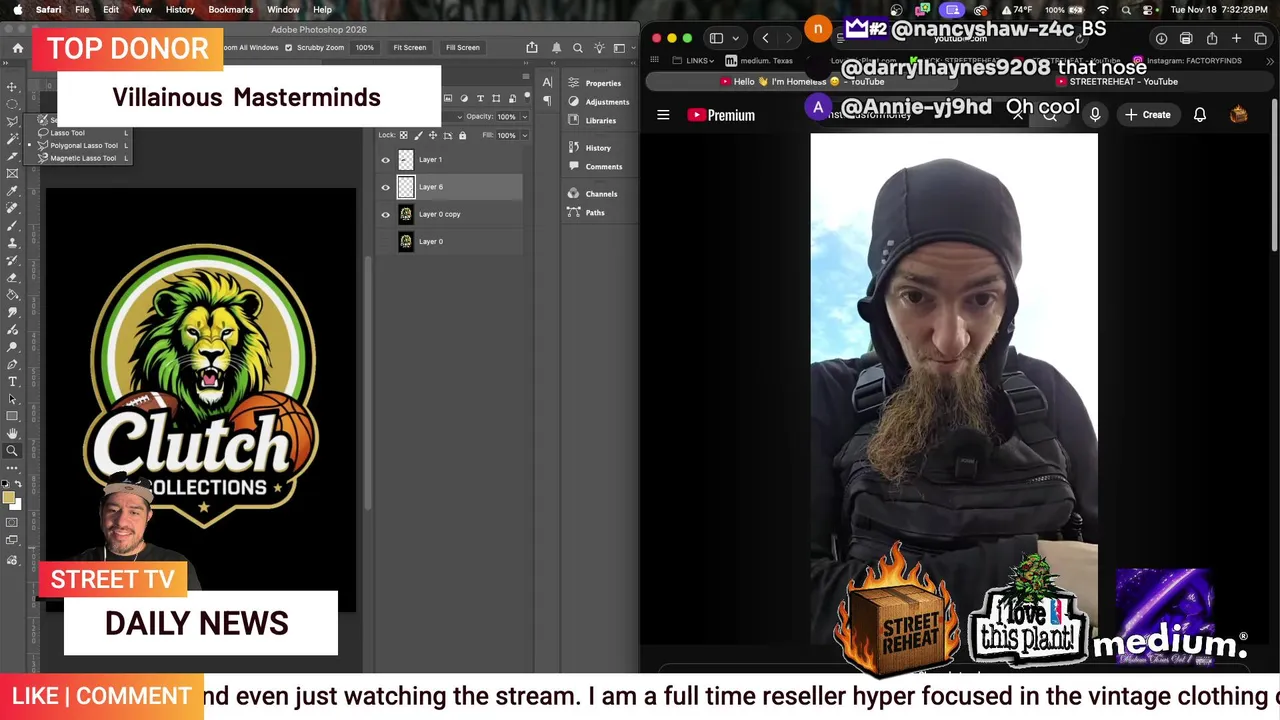Click the foreground color swatch
The width and height of the screenshot is (1280, 720).
tap(8, 496)
